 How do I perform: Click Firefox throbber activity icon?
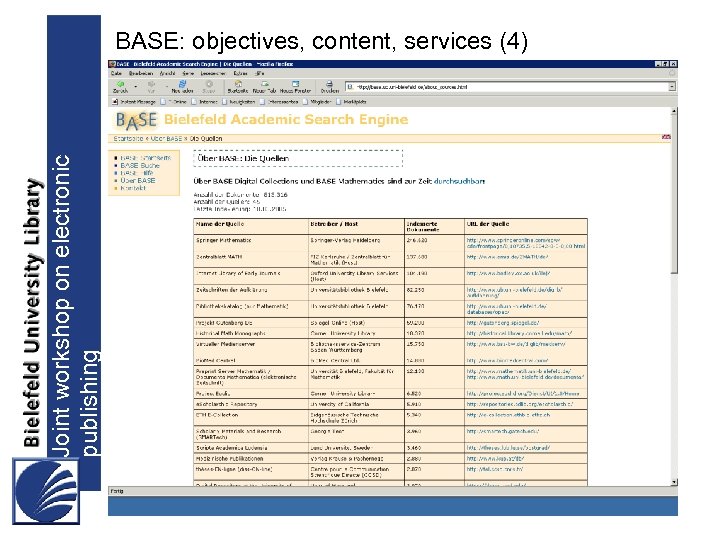coord(672,73)
